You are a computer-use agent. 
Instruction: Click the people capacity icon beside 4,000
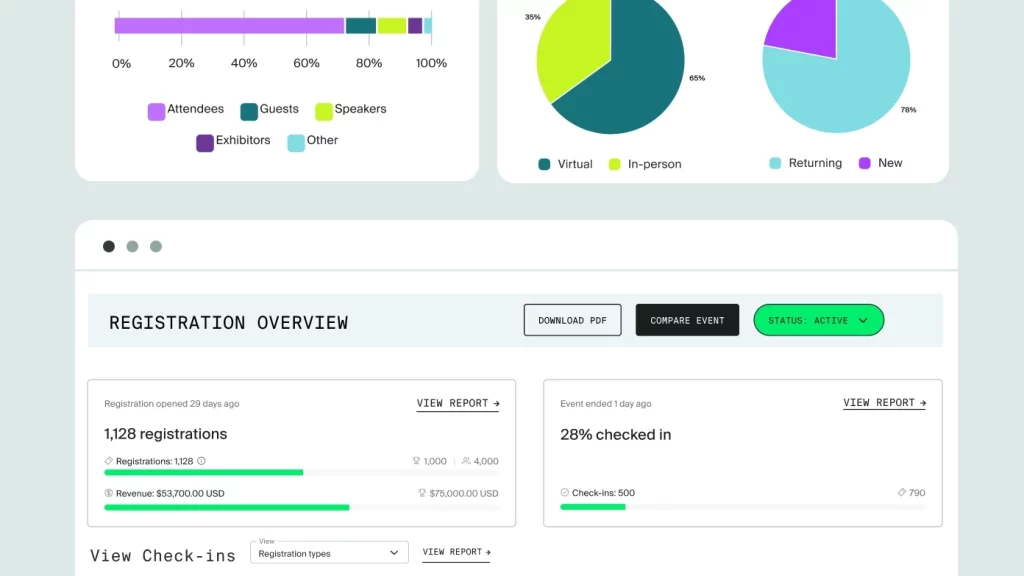click(x=466, y=461)
